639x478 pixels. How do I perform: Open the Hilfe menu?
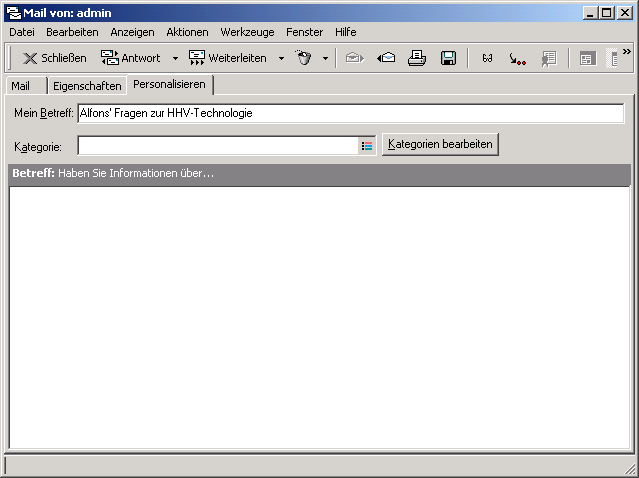346,32
